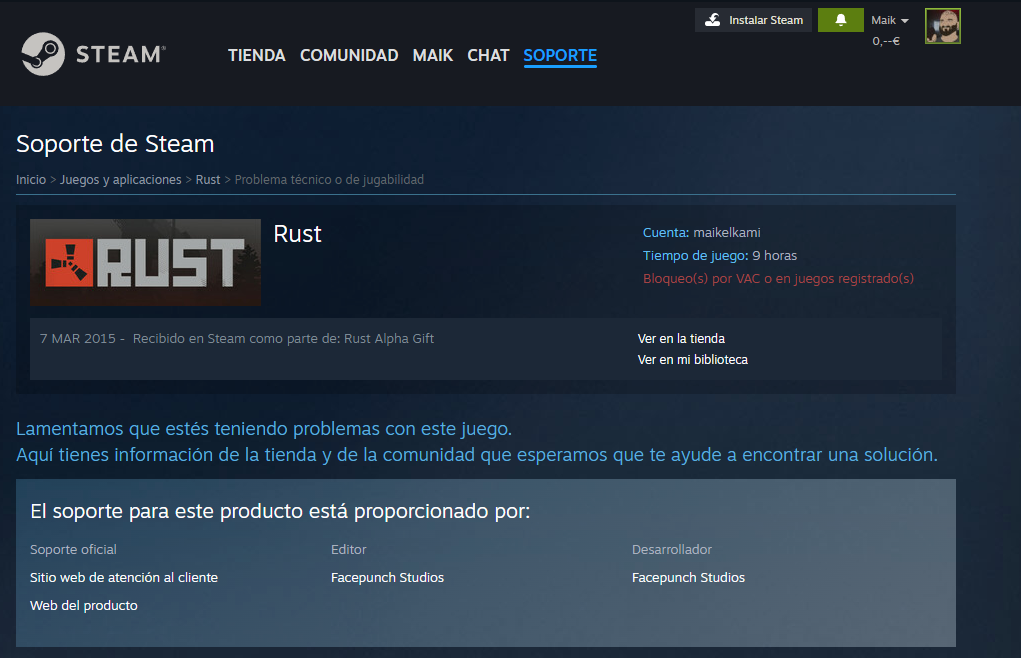1021x658 pixels.
Task: Expand the Maik account dropdown
Action: point(889,20)
